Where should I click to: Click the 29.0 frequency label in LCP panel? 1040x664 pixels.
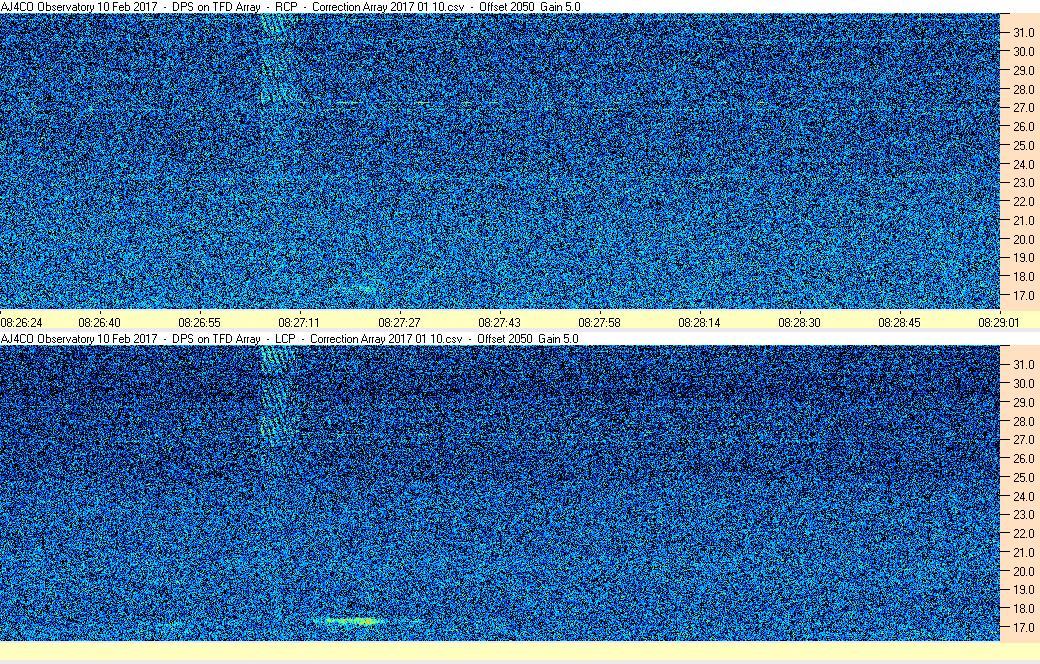(1023, 403)
